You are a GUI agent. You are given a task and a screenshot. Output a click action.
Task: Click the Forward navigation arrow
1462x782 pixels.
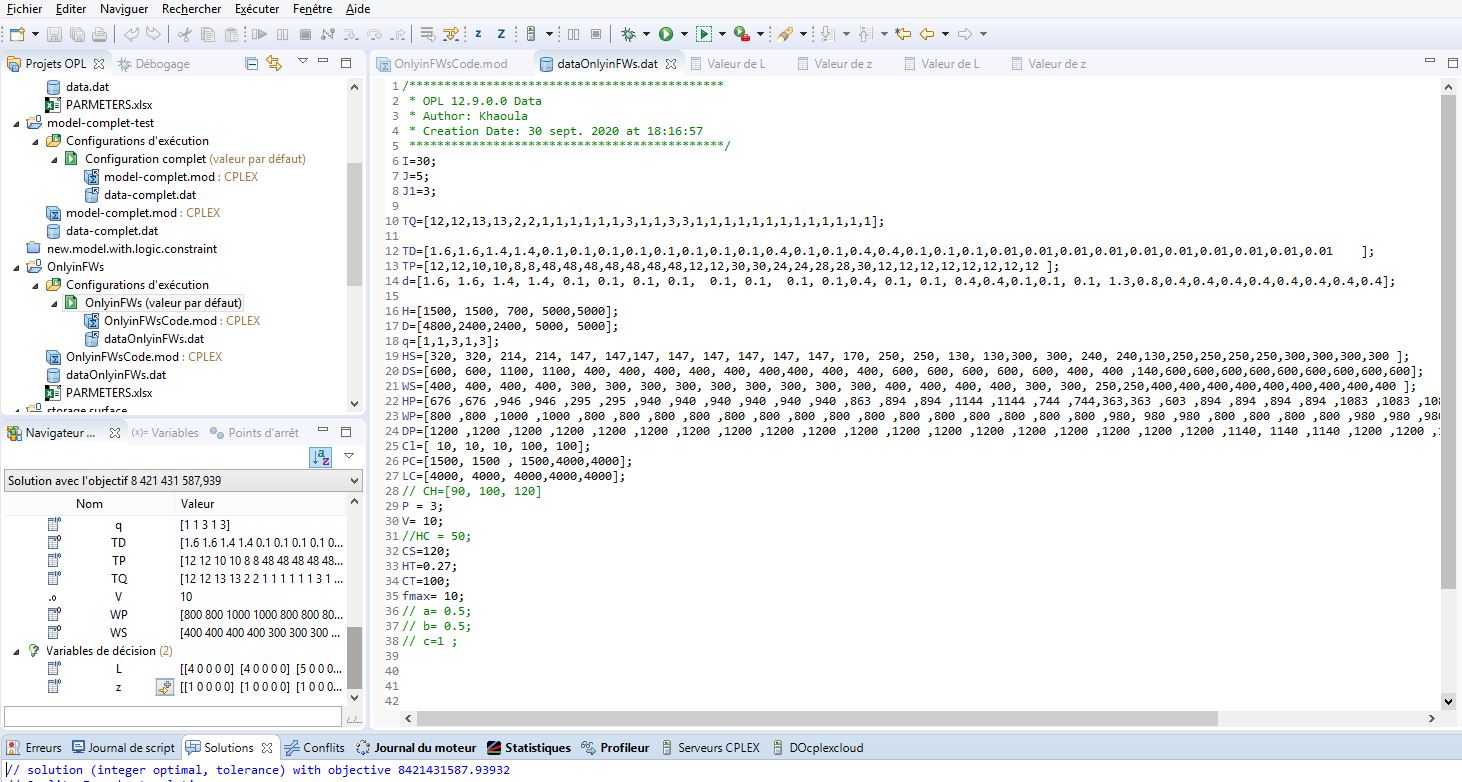pos(965,34)
